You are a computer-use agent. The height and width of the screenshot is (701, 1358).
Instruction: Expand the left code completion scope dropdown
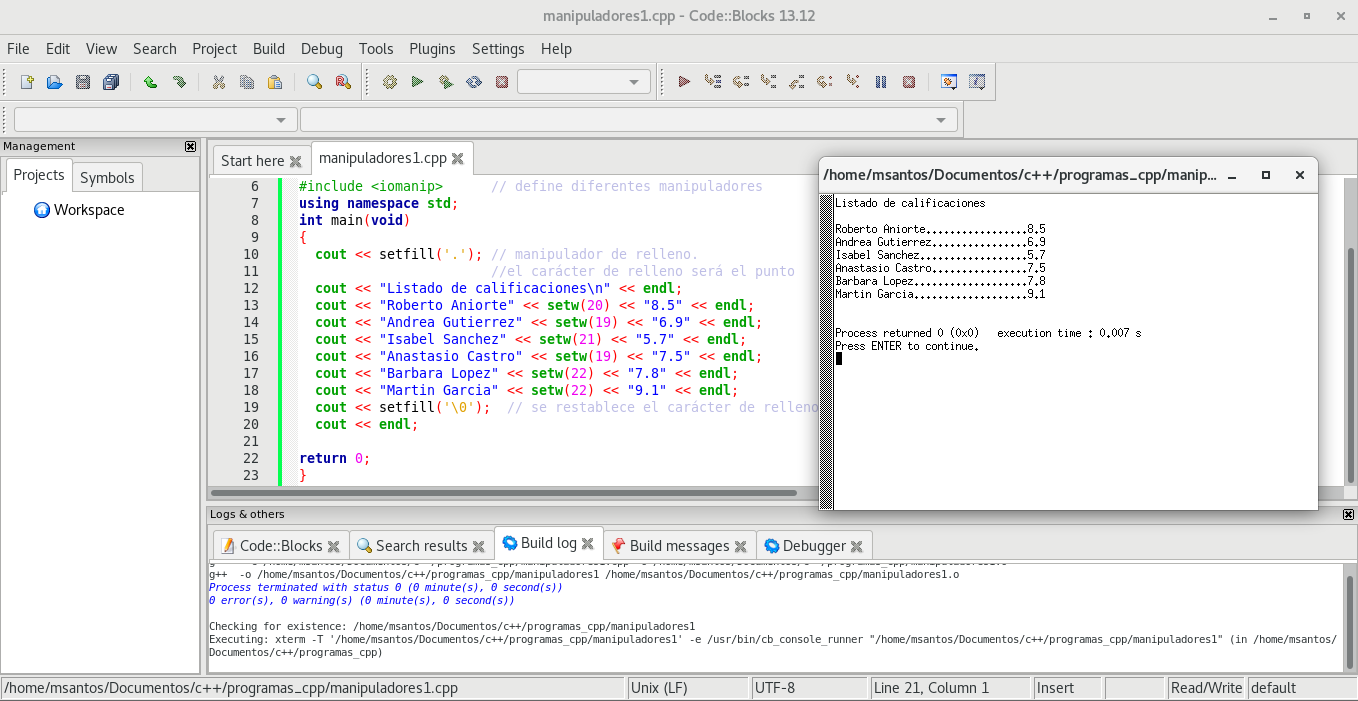pos(282,120)
